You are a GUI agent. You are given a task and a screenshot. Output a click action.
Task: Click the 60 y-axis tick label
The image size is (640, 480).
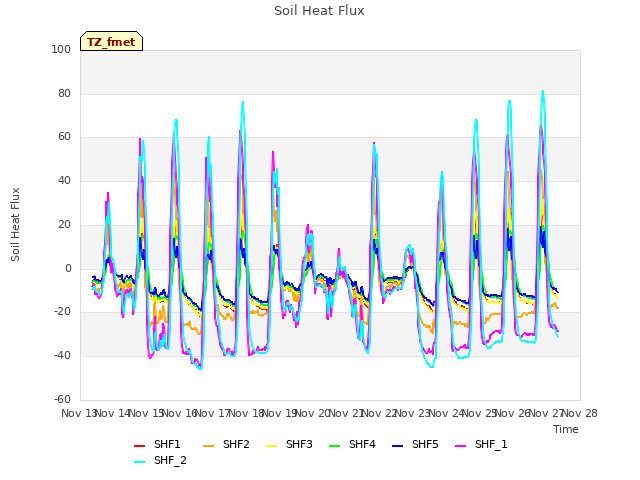click(x=64, y=137)
